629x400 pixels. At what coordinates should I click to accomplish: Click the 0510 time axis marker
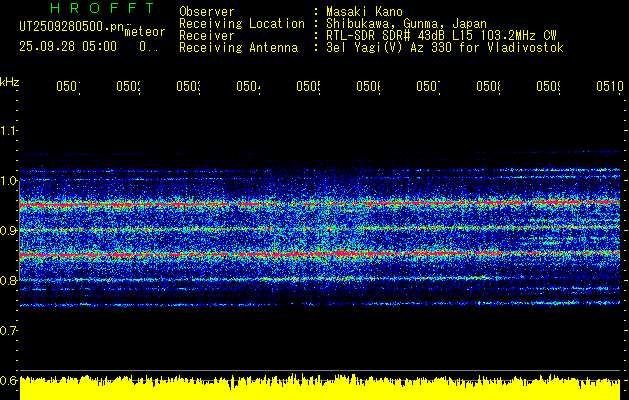[x=610, y=86]
